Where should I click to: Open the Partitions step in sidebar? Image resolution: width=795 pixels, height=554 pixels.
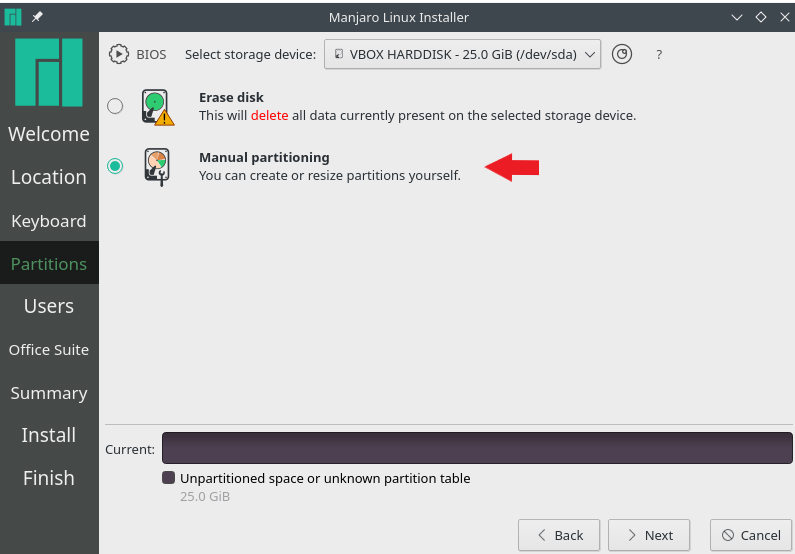49,264
